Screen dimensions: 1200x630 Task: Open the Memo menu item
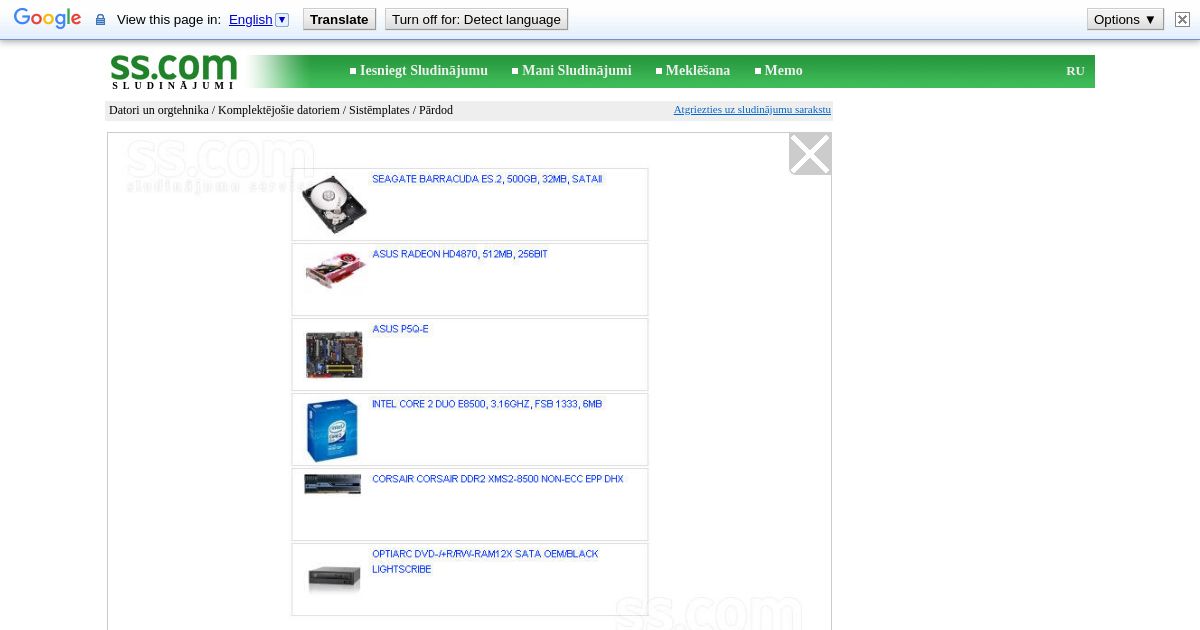coord(784,71)
